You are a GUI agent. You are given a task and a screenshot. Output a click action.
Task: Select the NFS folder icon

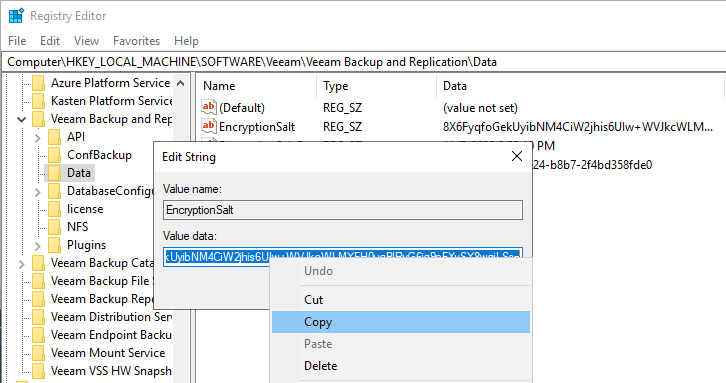click(x=54, y=227)
